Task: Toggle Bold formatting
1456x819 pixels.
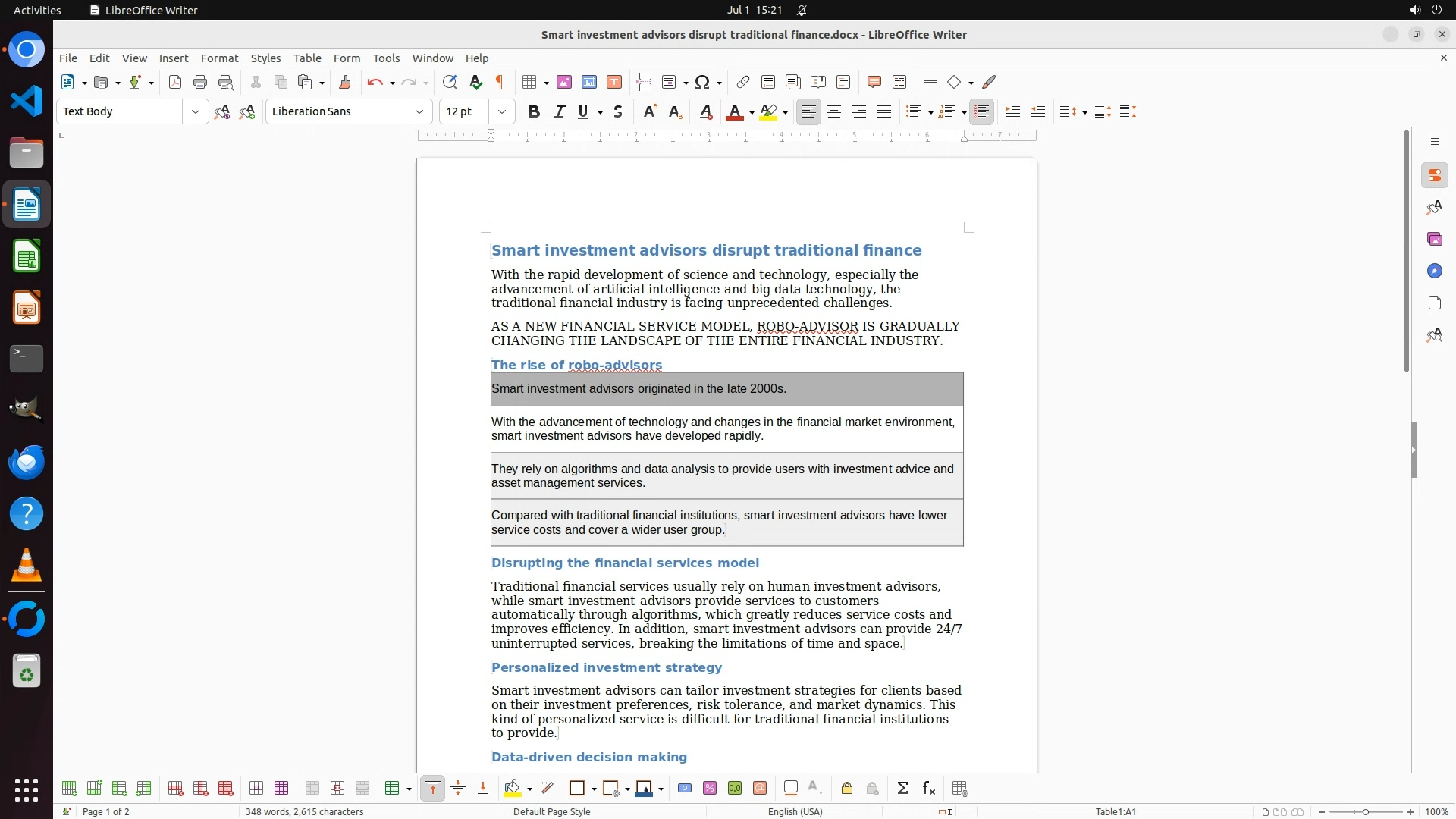Action: pos(534,111)
